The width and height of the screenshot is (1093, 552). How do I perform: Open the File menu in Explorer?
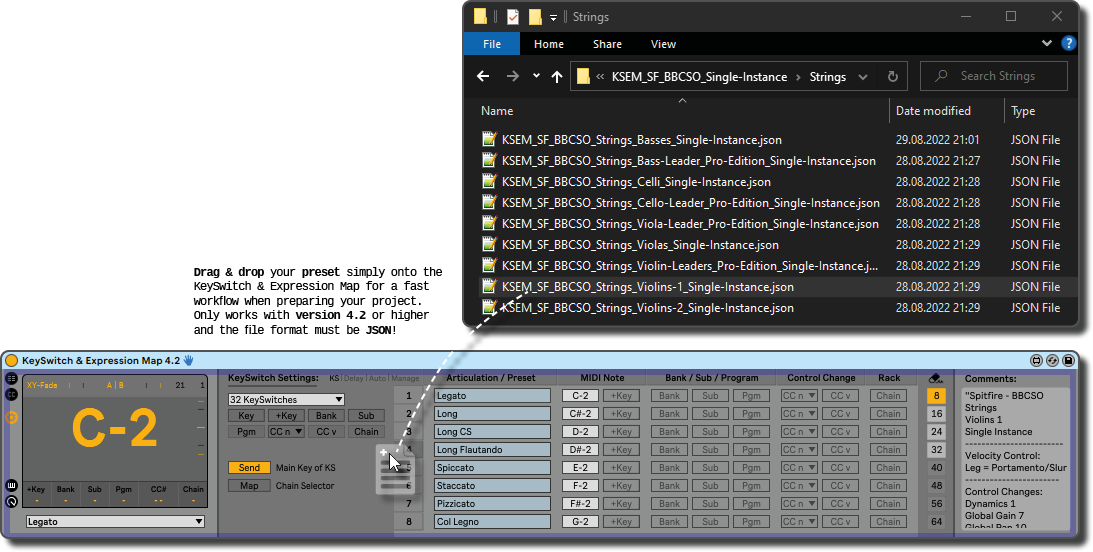point(491,44)
